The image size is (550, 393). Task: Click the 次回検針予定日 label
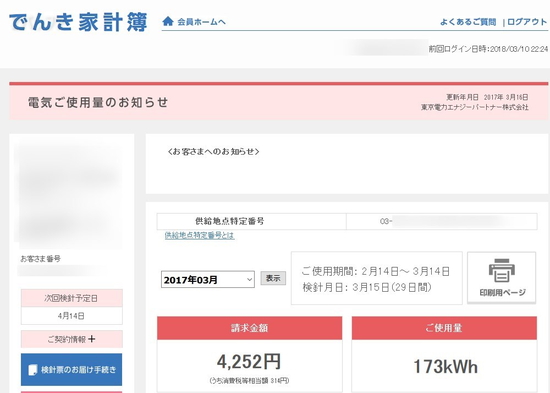72,298
